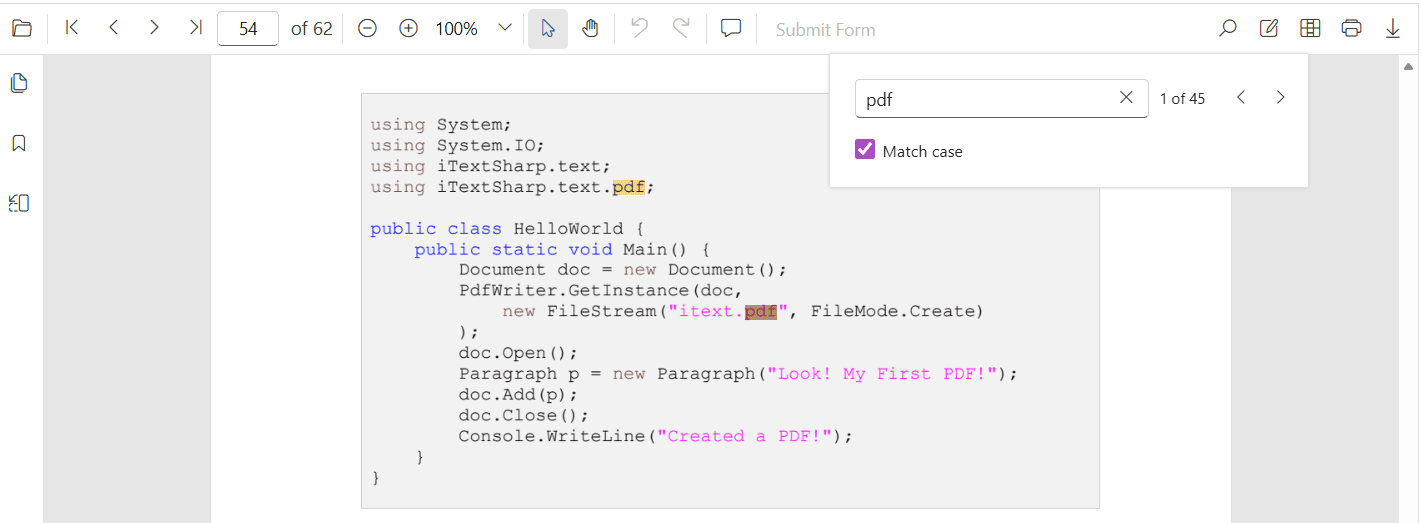Viewport: 1422px width, 523px height.
Task: Clear the search text with the X
Action: coord(1126,98)
